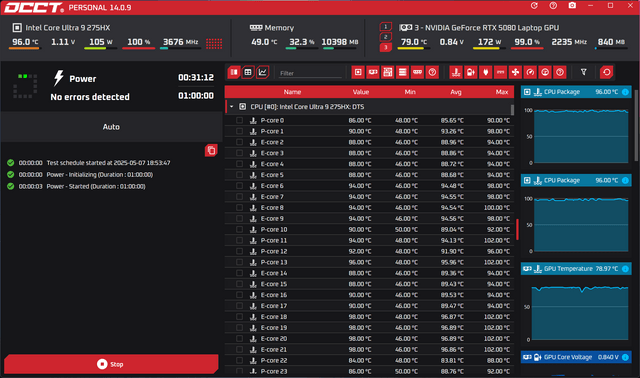Click the sensor table vertical scrollbar
The height and width of the screenshot is (378, 640).
click(x=512, y=109)
